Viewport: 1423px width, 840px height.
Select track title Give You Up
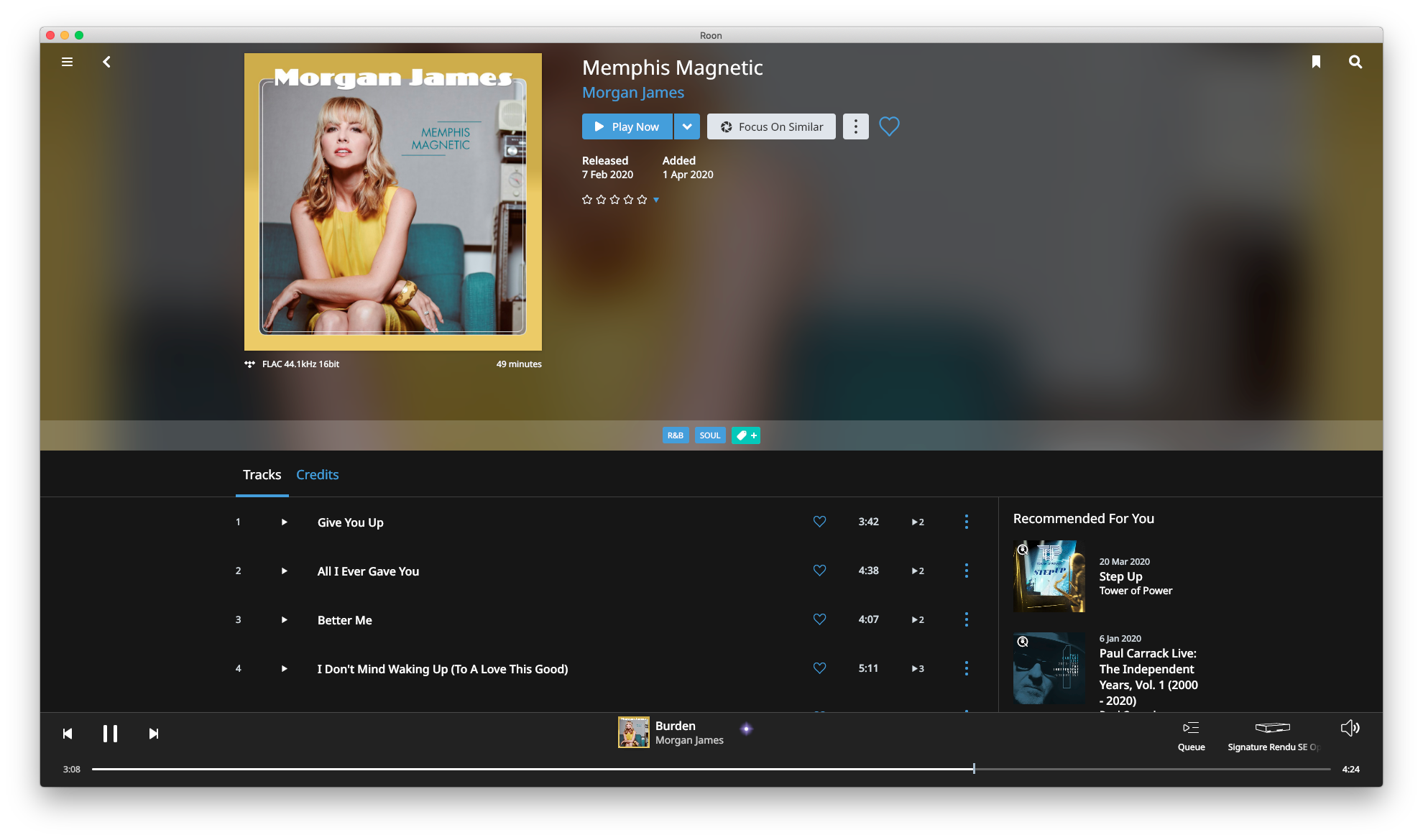point(350,522)
